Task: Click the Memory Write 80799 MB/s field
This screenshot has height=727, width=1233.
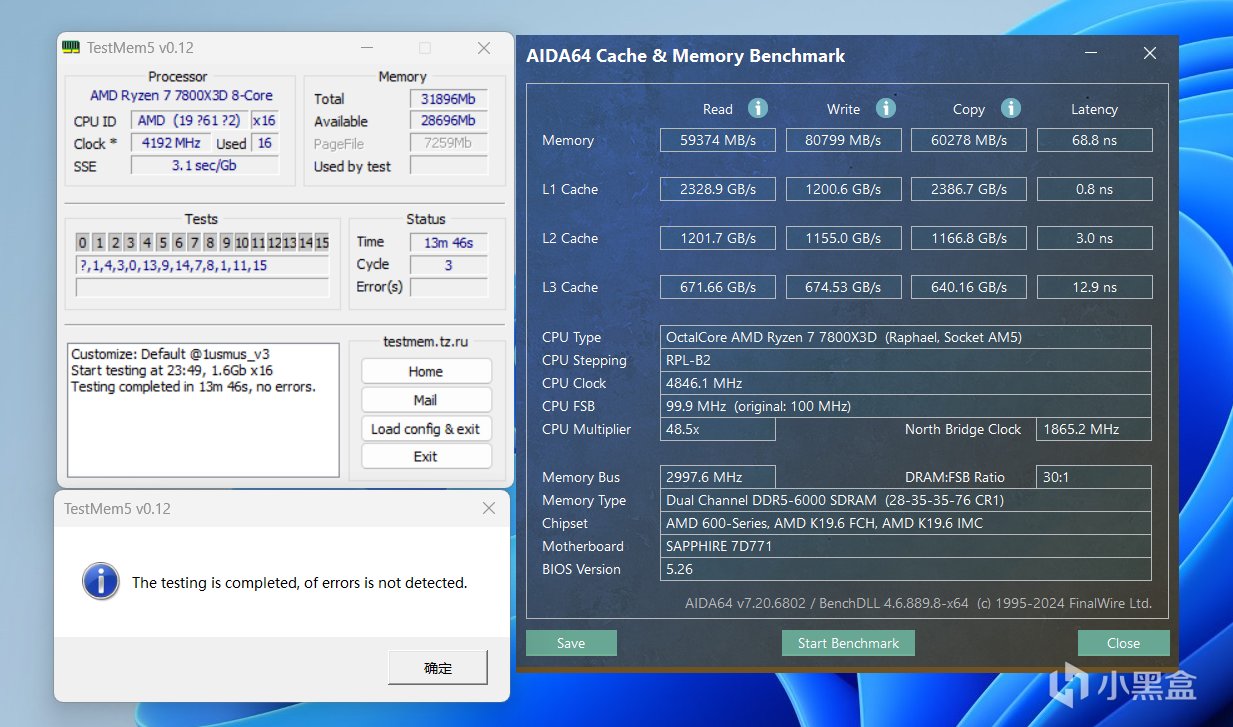Action: 844,140
